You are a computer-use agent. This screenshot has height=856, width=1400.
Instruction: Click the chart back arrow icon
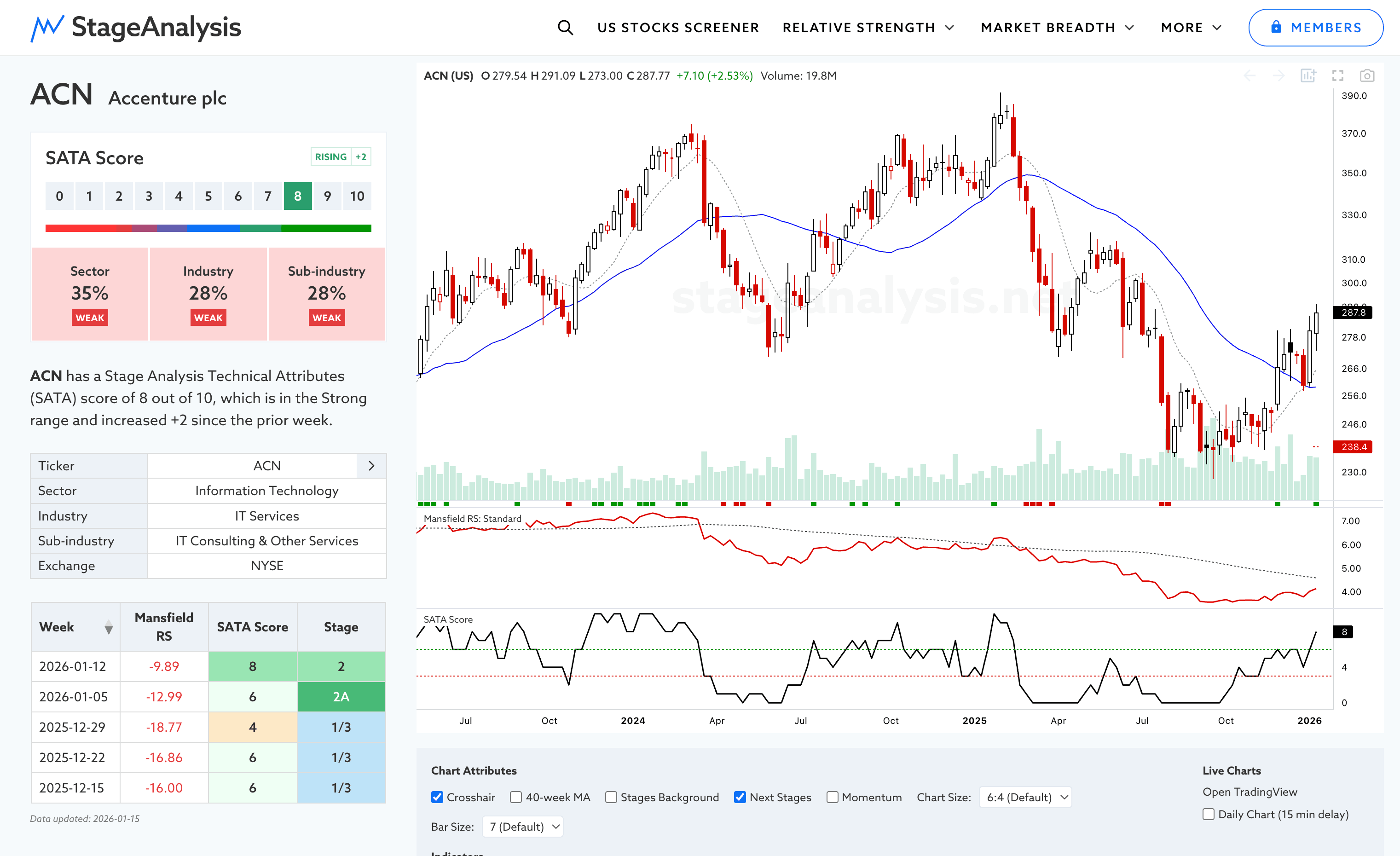(1250, 75)
